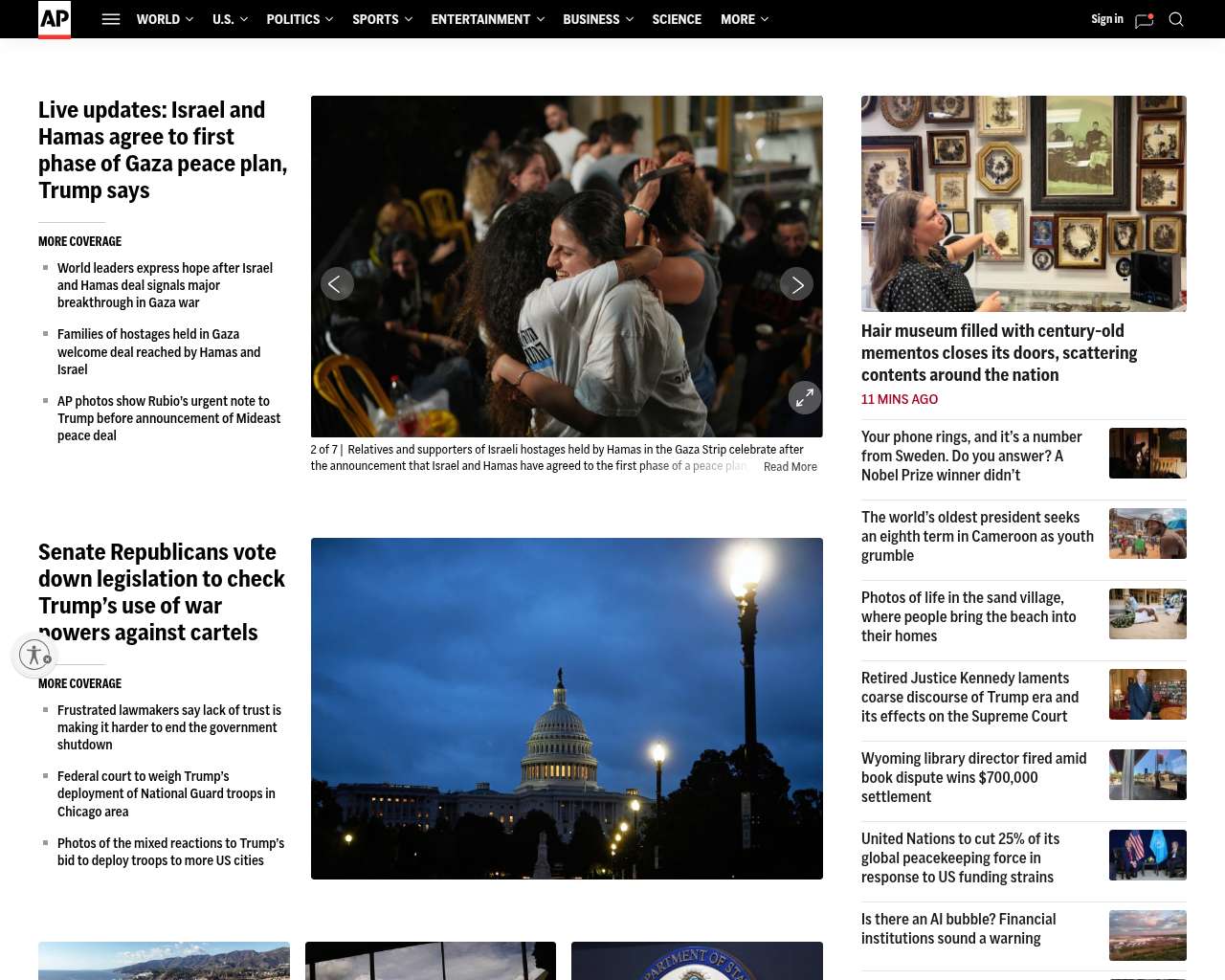Click the Capitol building night photo
The width and height of the screenshot is (1225, 980).
coord(567,708)
